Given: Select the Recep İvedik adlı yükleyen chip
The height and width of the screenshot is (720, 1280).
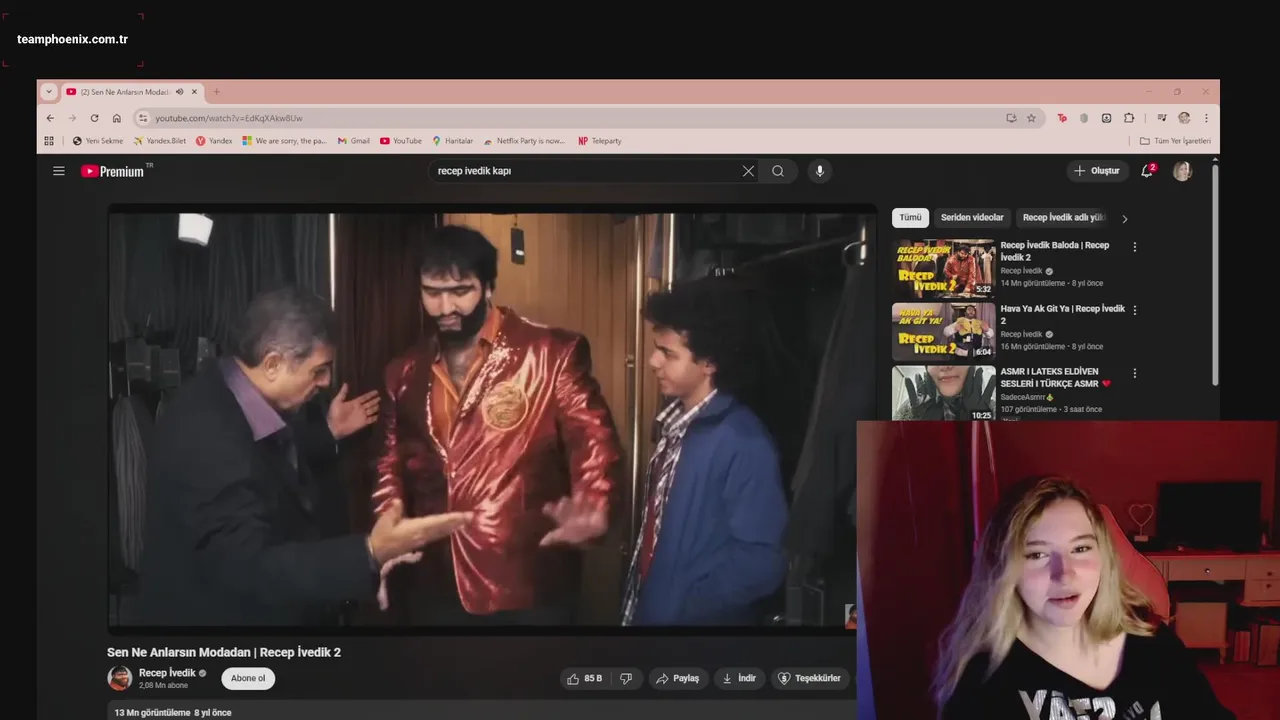Looking at the screenshot, I should [x=1062, y=218].
